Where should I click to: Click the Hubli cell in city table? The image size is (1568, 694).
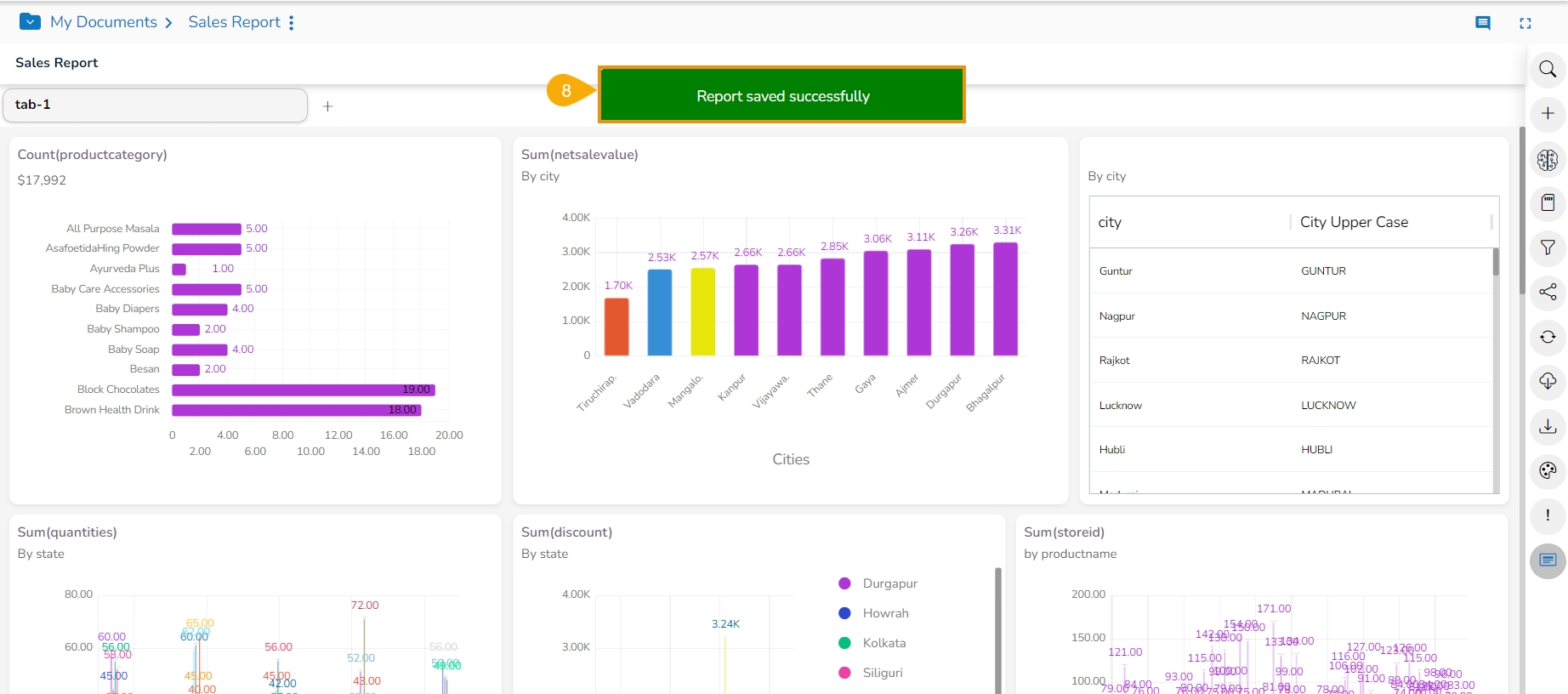1112,450
